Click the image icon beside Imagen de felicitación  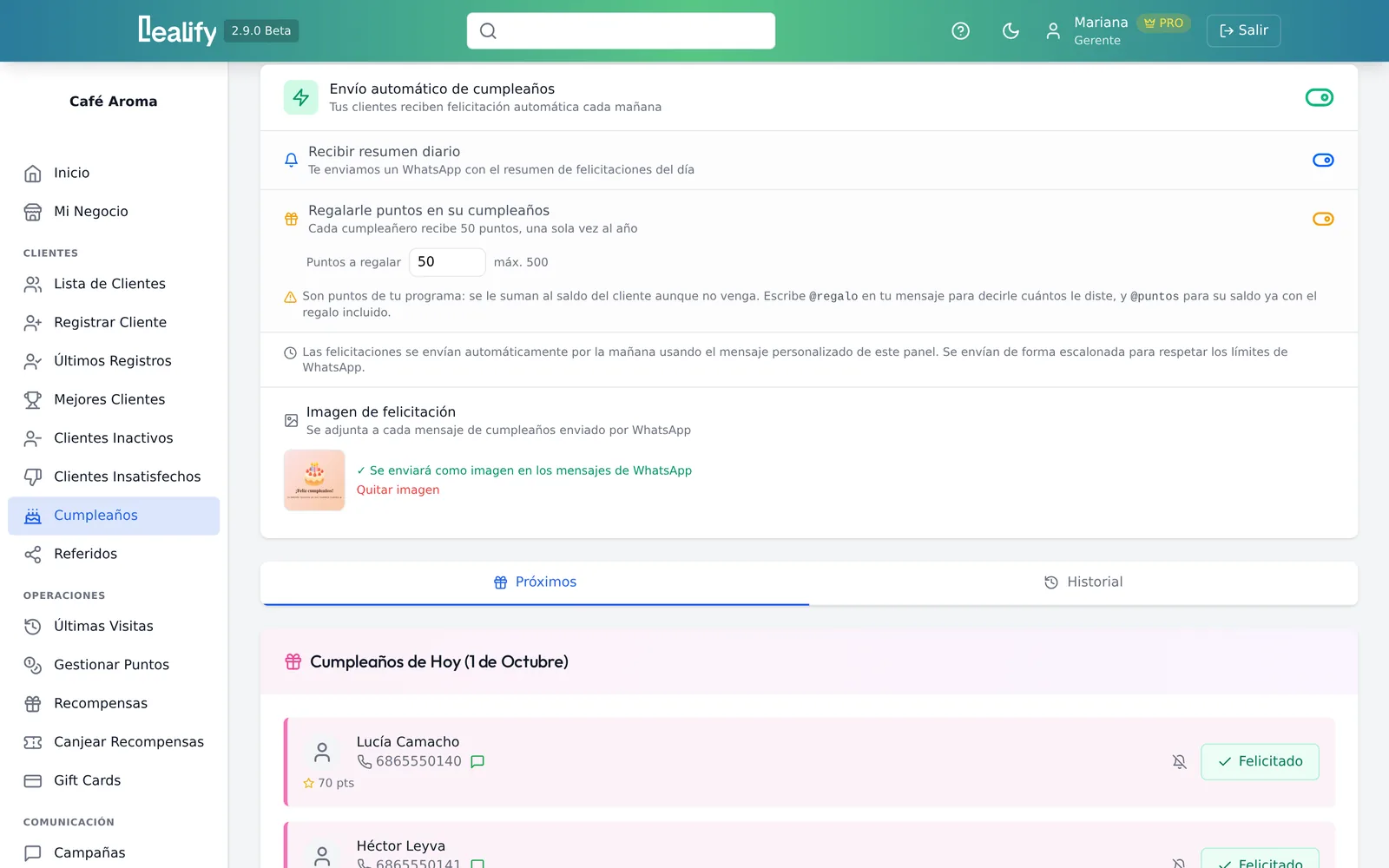pyautogui.click(x=292, y=421)
